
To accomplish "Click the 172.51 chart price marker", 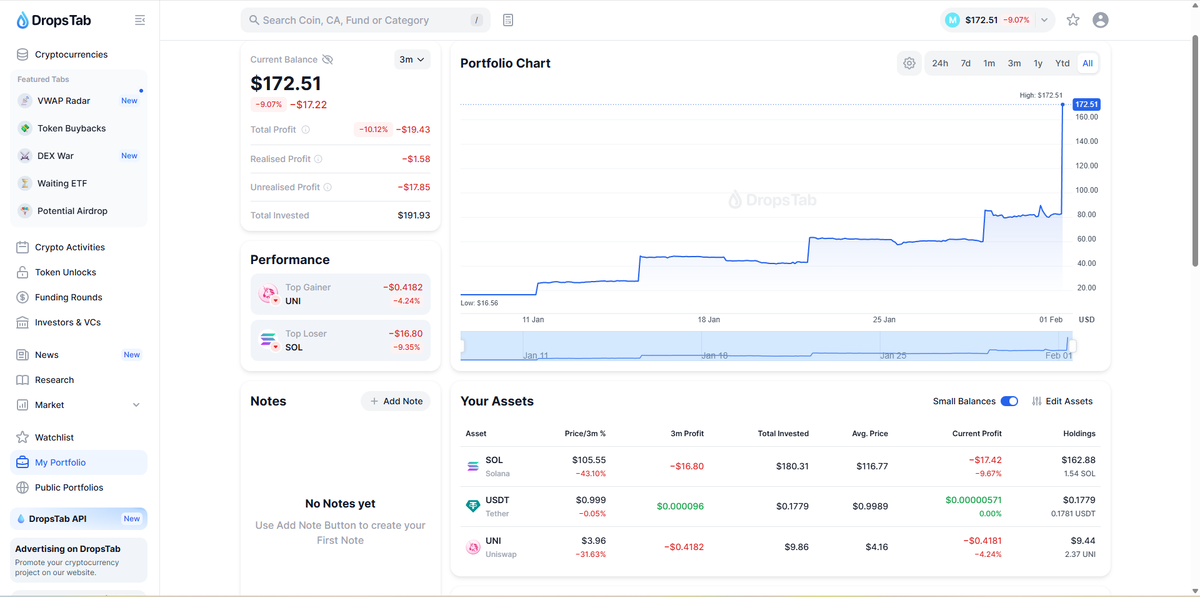I will click(x=1086, y=104).
